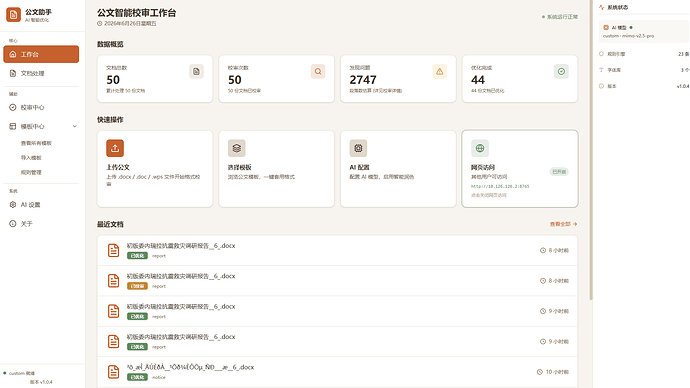
Task: Click the 系统状态 pulse icon
Action: coord(602,7)
